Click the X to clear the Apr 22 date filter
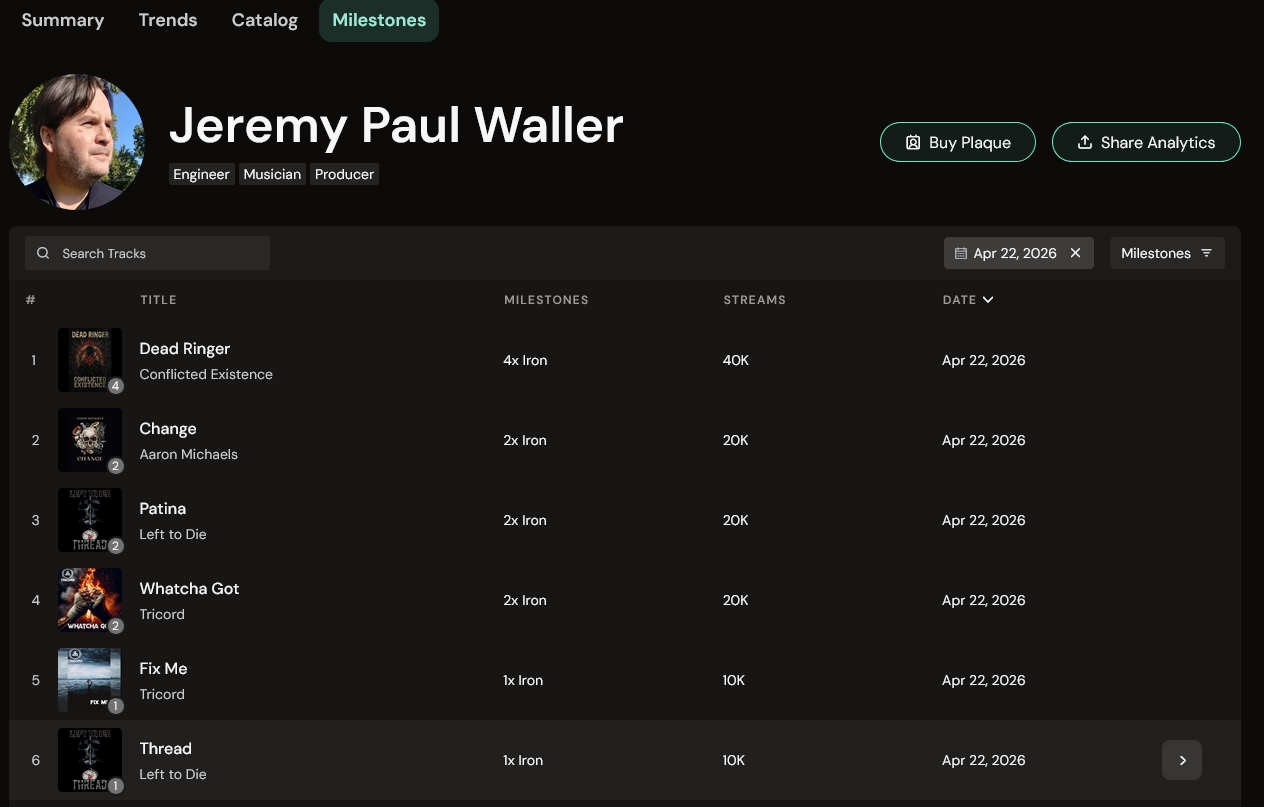The width and height of the screenshot is (1264, 807). 1075,253
